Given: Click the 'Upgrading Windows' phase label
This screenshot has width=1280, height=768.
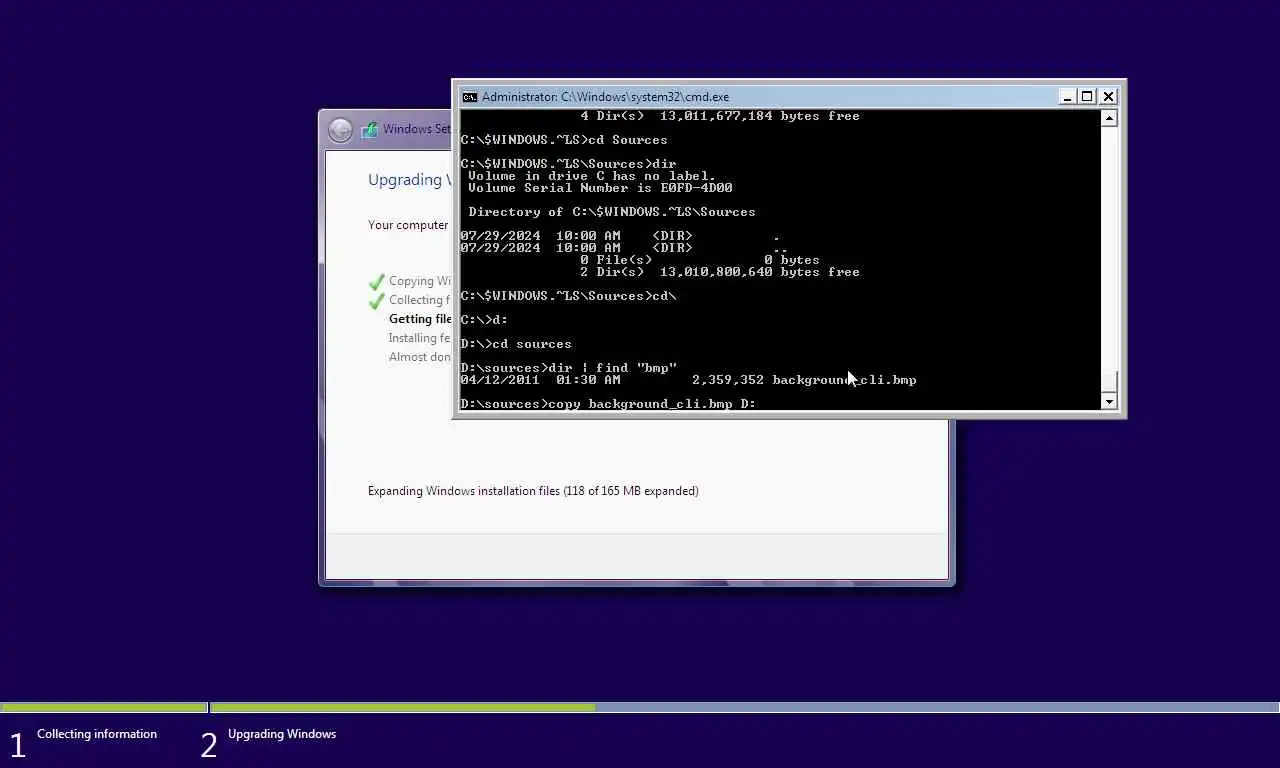Looking at the screenshot, I should point(282,734).
